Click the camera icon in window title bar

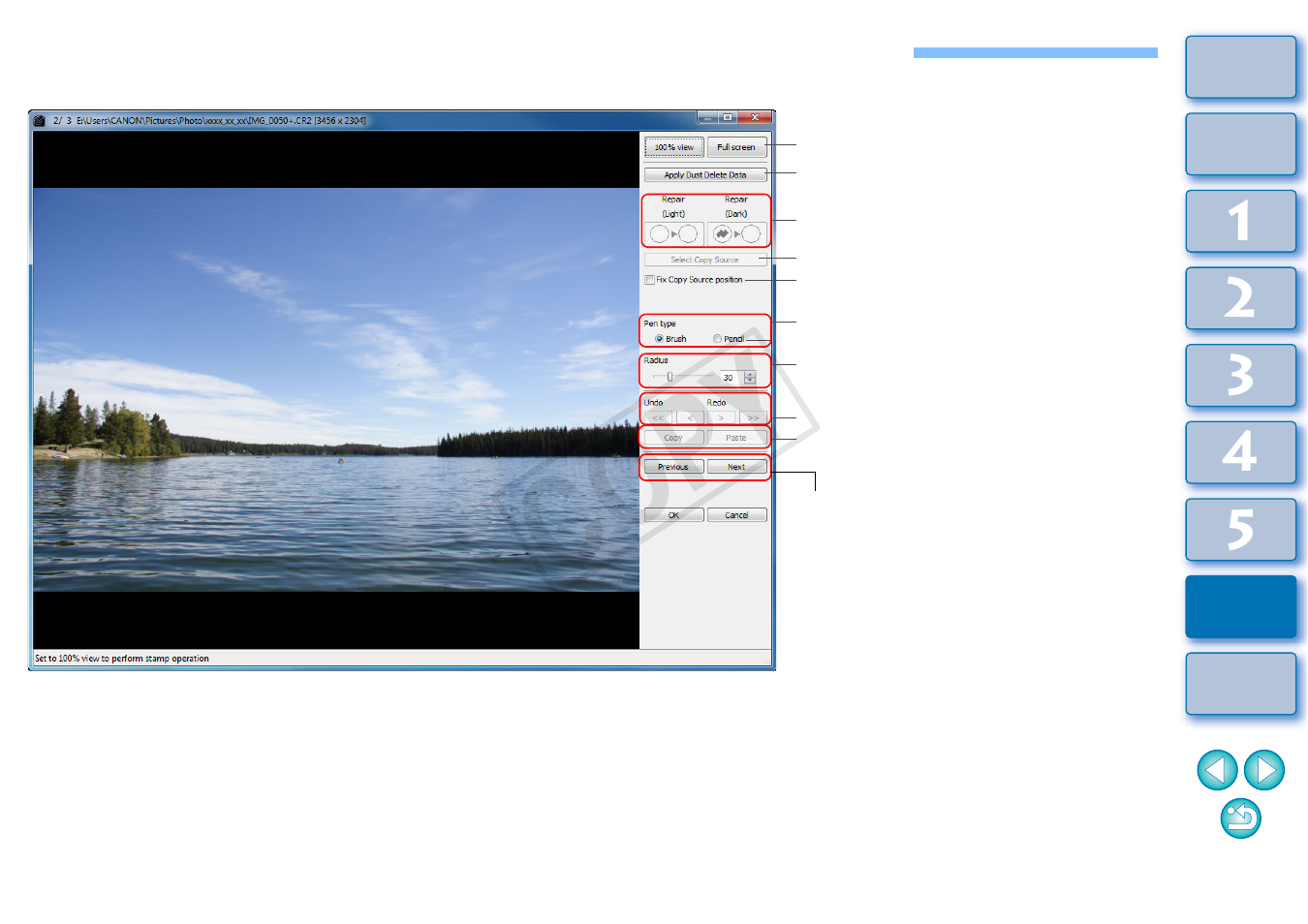(x=40, y=121)
